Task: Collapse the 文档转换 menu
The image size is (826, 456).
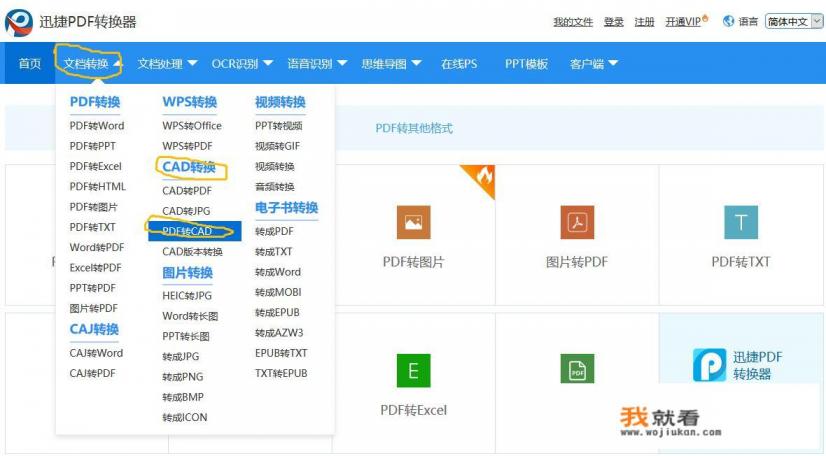Action: click(x=92, y=64)
